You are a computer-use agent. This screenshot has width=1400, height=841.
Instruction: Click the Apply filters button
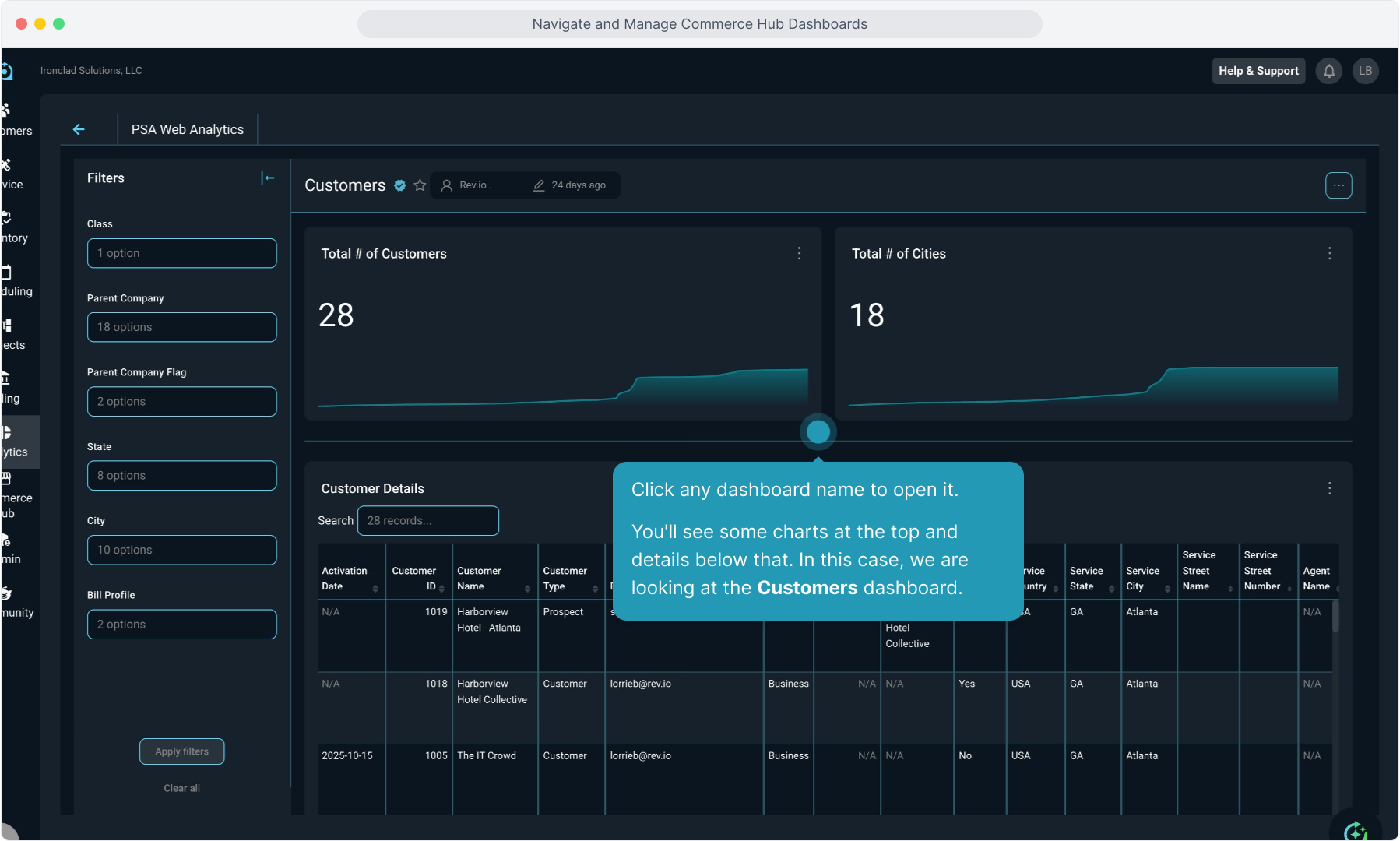(x=181, y=751)
